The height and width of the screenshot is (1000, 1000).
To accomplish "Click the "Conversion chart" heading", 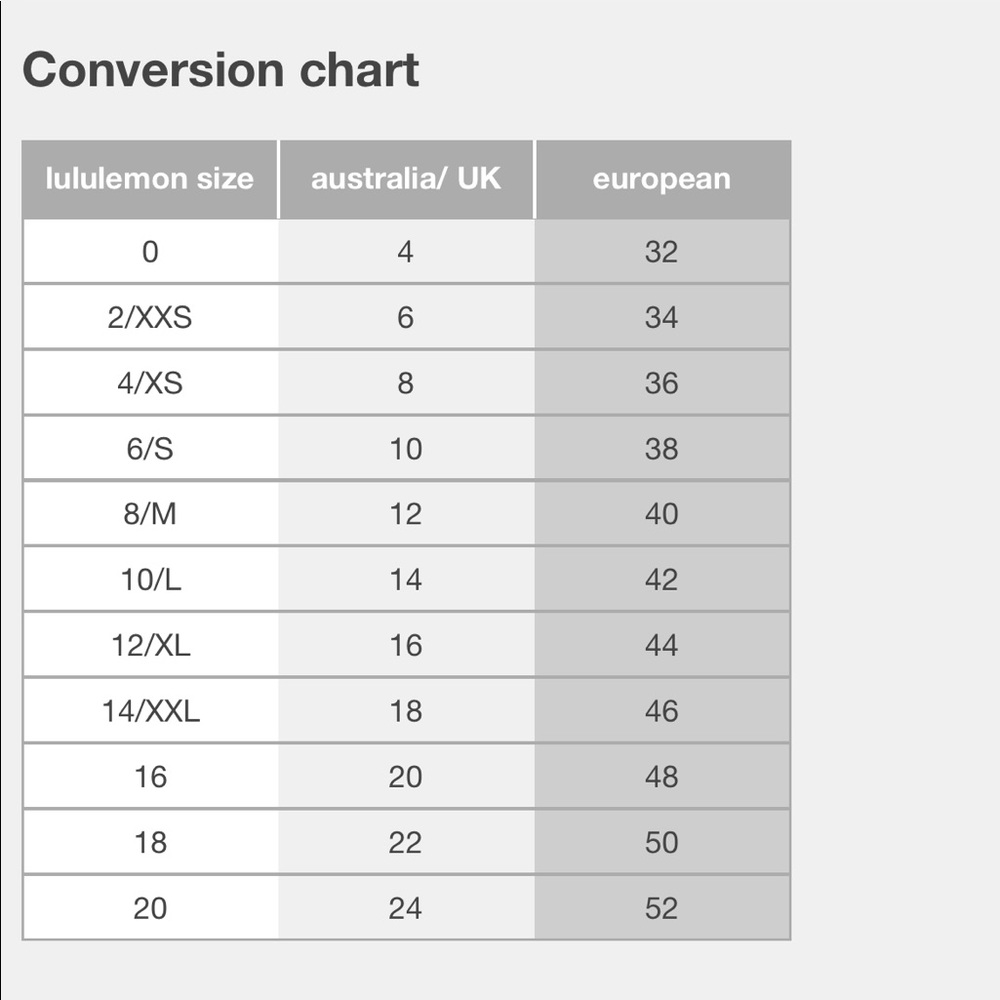I will pos(220,71).
